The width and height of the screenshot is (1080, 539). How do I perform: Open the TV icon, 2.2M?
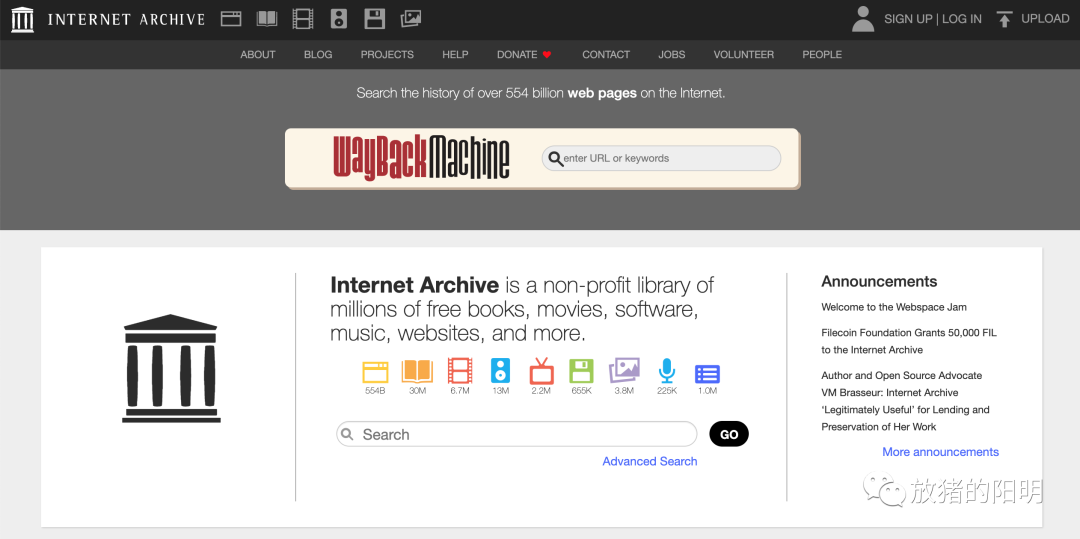(541, 371)
